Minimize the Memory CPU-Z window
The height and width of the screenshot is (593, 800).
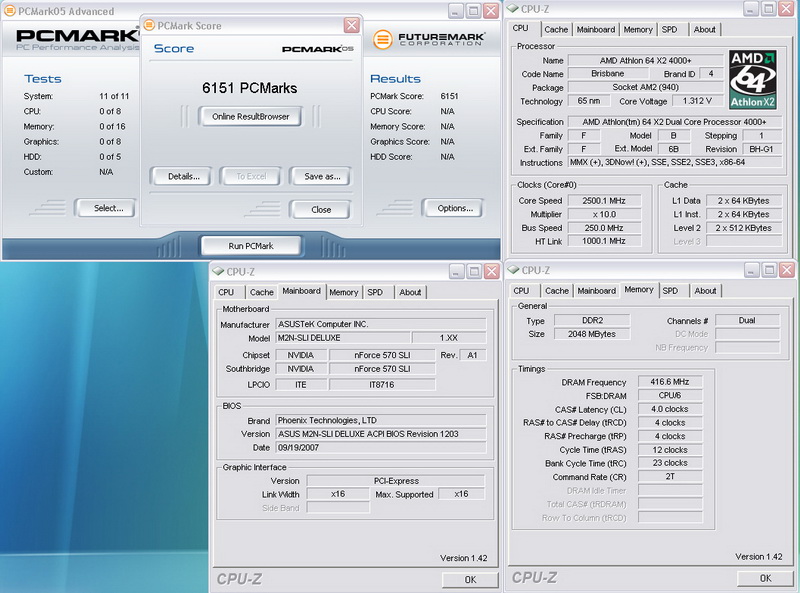(x=751, y=269)
